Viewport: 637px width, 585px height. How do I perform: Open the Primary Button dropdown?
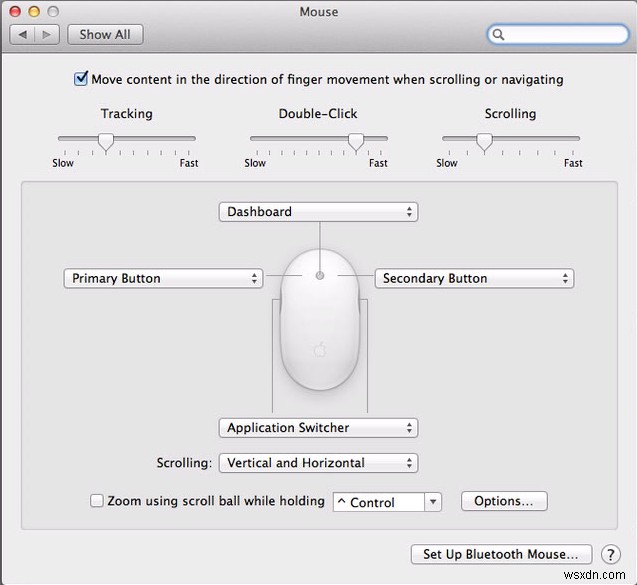tap(163, 278)
